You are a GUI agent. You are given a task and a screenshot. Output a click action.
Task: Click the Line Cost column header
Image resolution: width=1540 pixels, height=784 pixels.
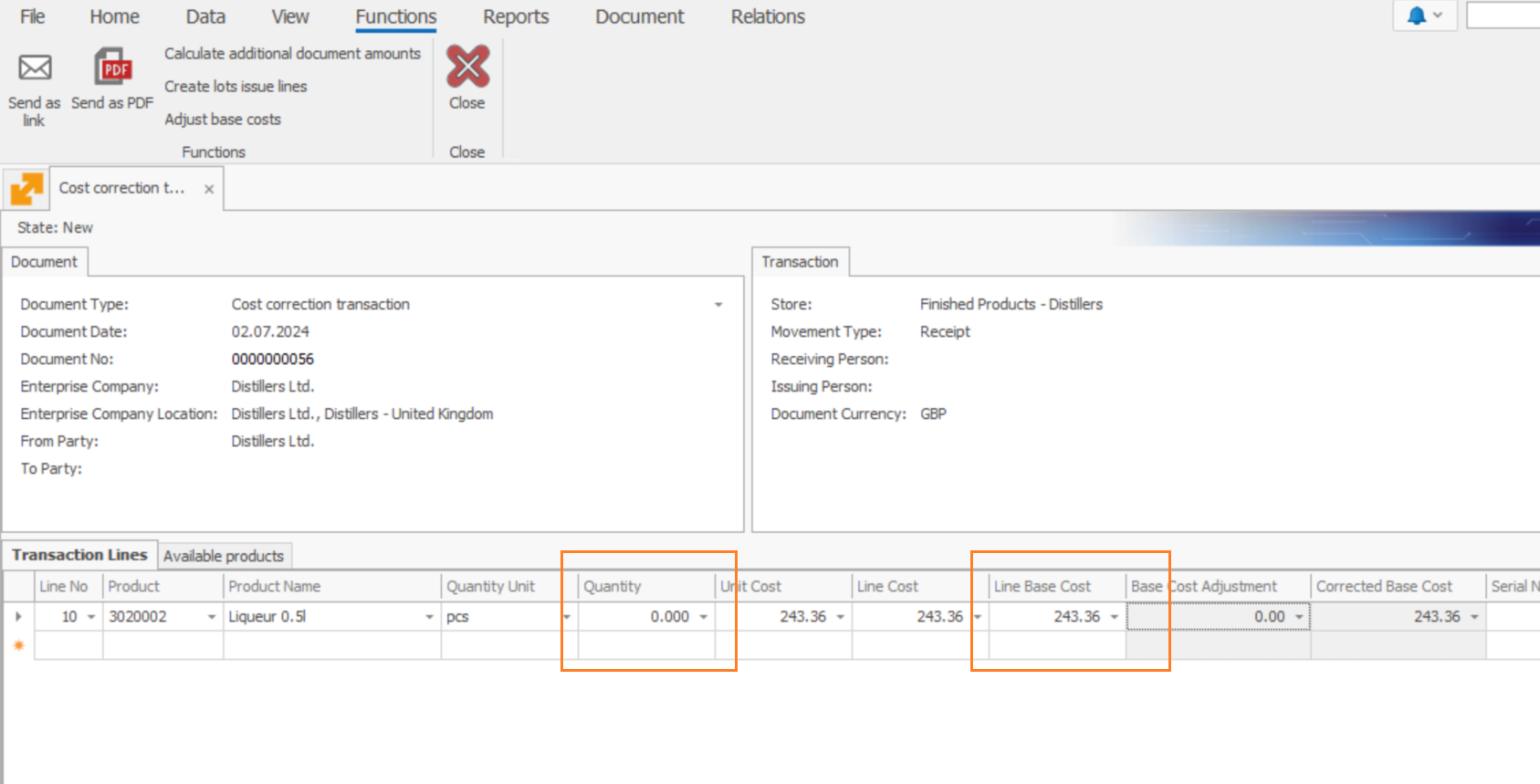[x=920, y=587]
